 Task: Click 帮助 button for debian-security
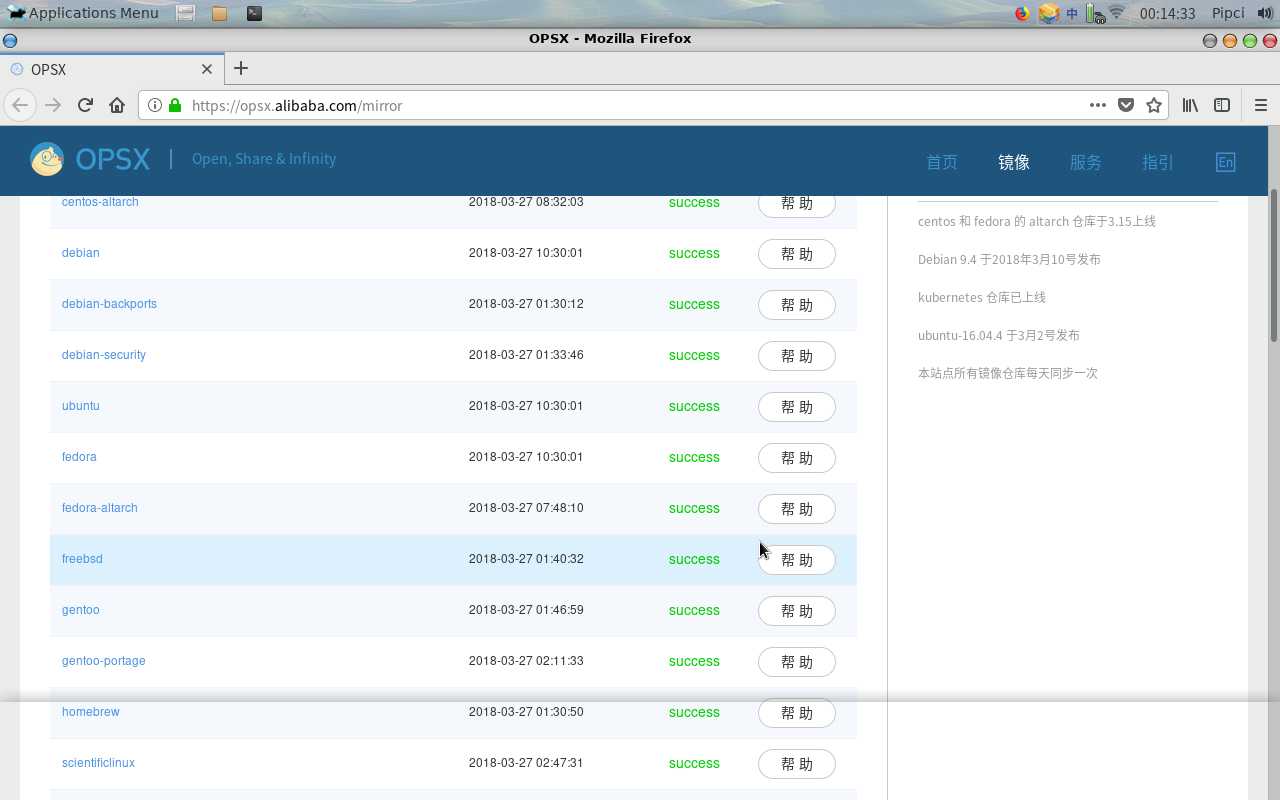(796, 356)
